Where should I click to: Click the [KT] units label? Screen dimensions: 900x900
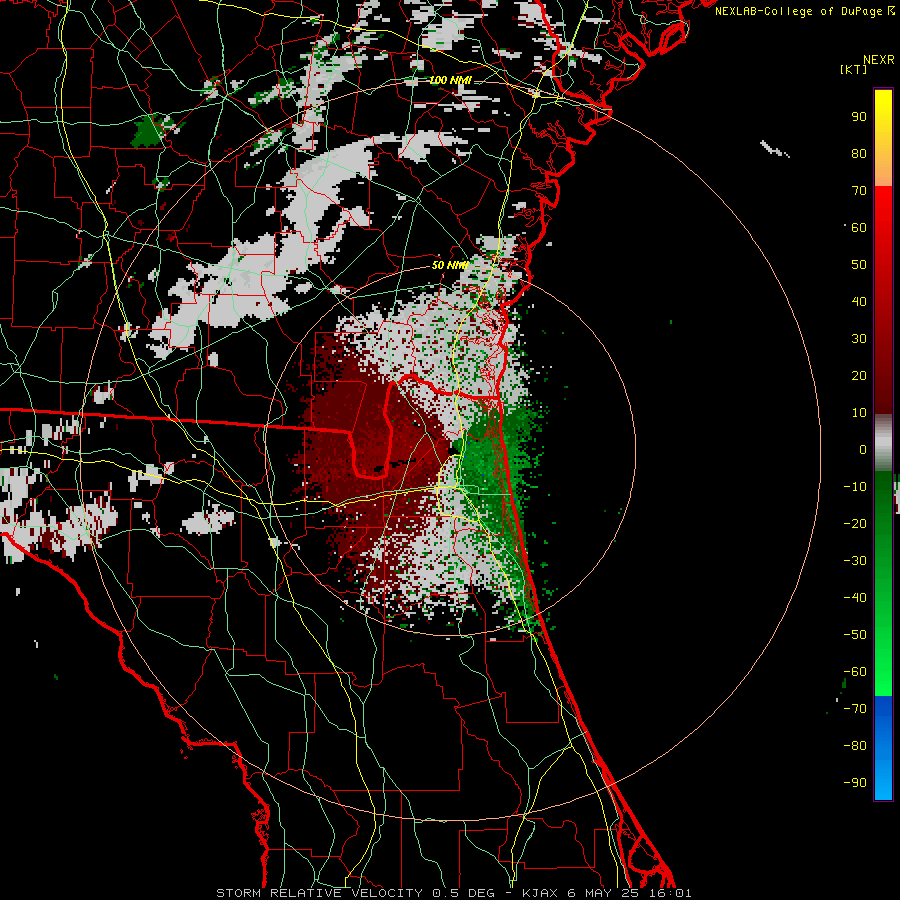click(x=854, y=69)
